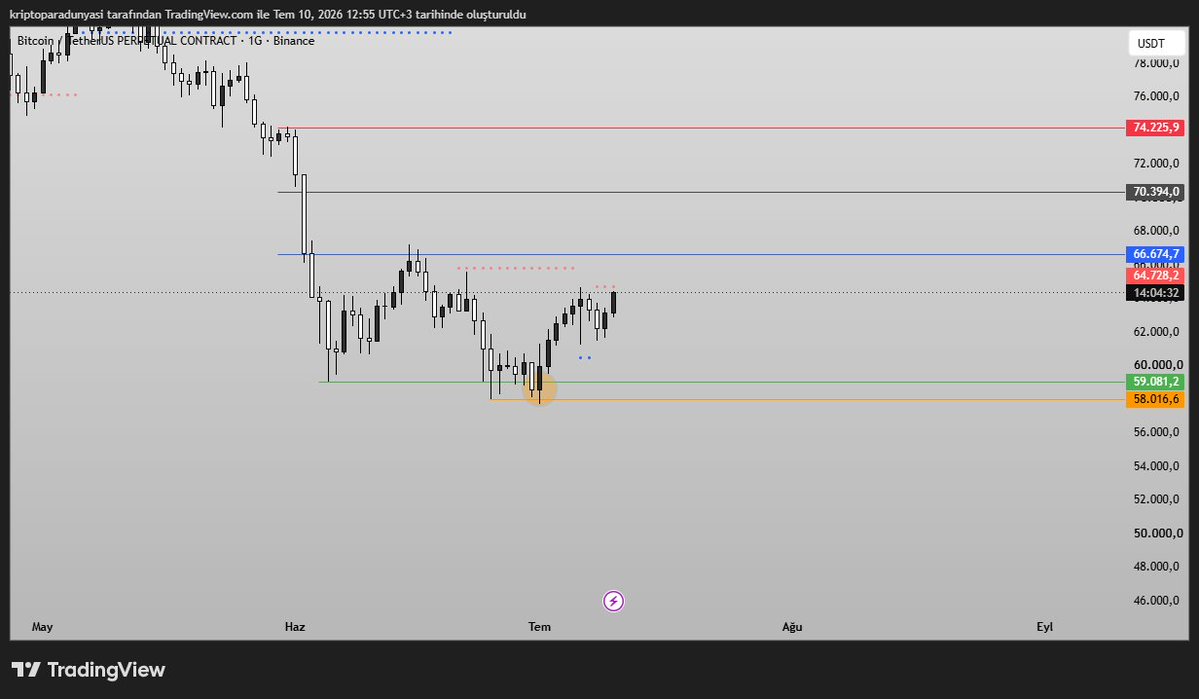Click the 50.000,0 price axis value
The width and height of the screenshot is (1199, 699).
(1156, 533)
